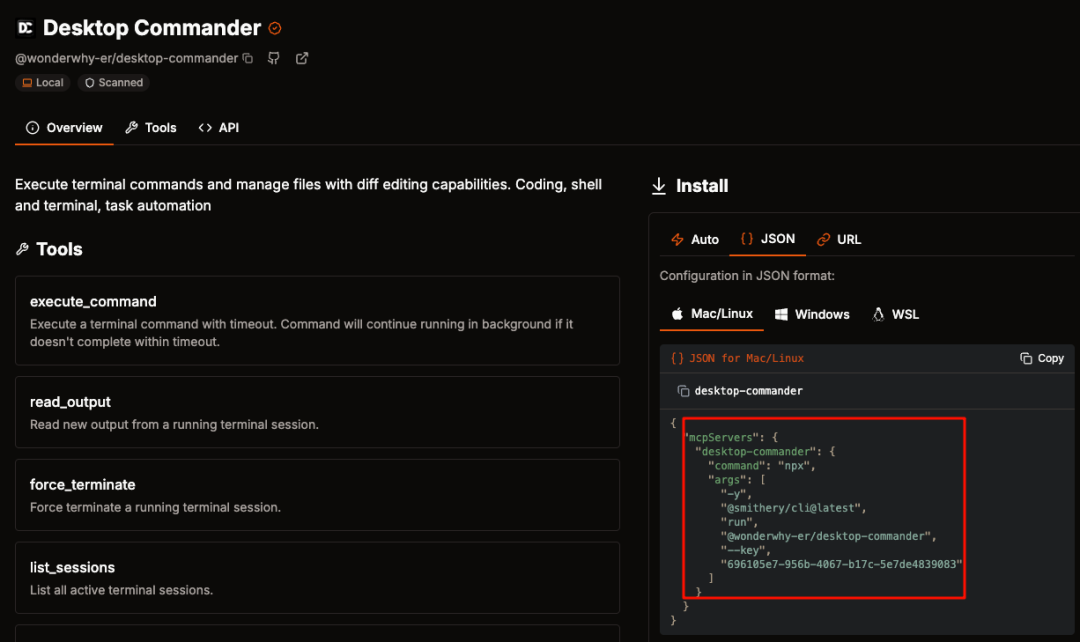Image resolution: width=1080 pixels, height=642 pixels.
Task: Switch to the API tab
Action: click(x=219, y=128)
